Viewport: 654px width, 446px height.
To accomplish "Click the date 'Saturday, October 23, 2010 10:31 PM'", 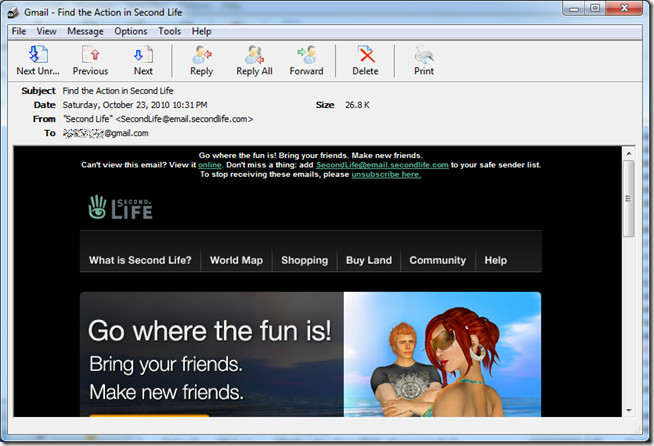I will (x=135, y=105).
